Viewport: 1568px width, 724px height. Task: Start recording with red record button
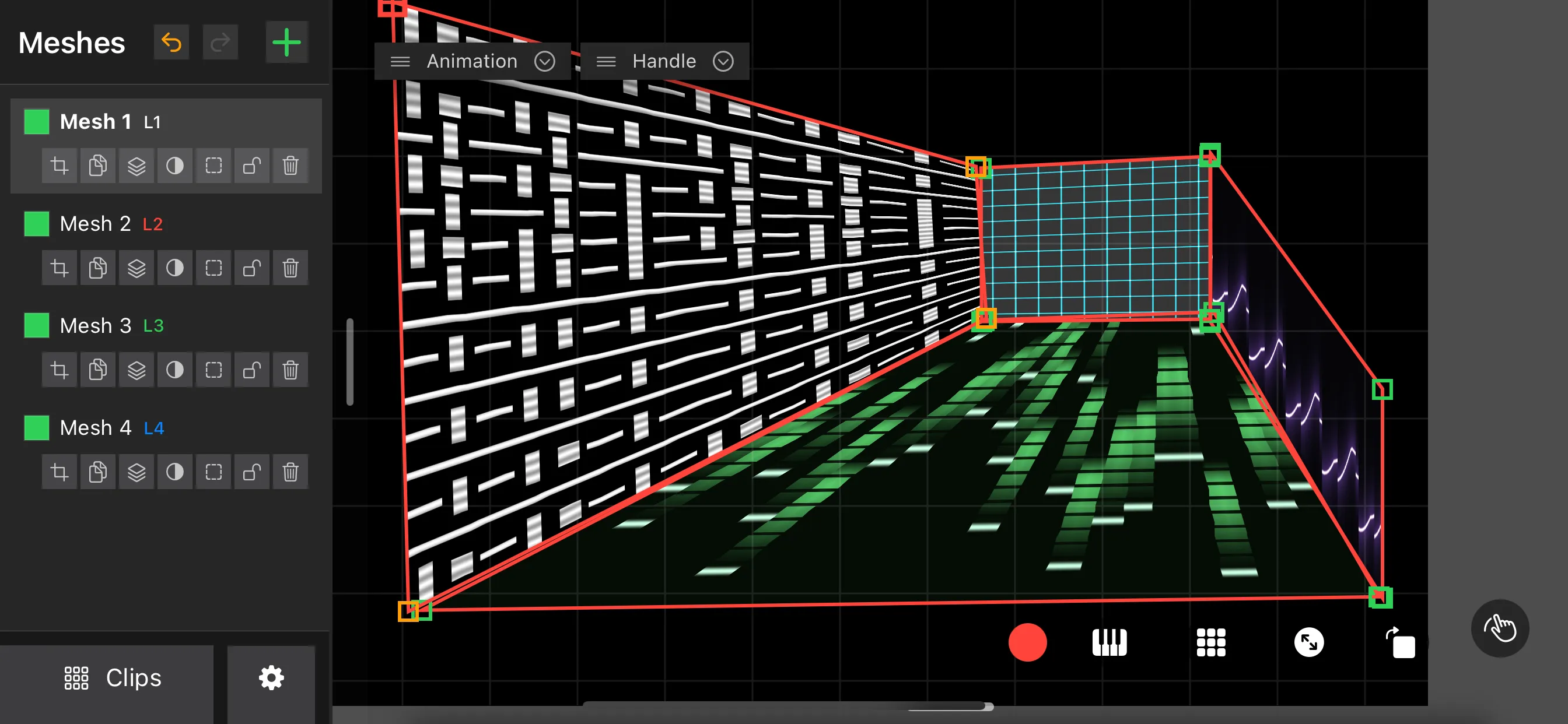pos(1027,642)
